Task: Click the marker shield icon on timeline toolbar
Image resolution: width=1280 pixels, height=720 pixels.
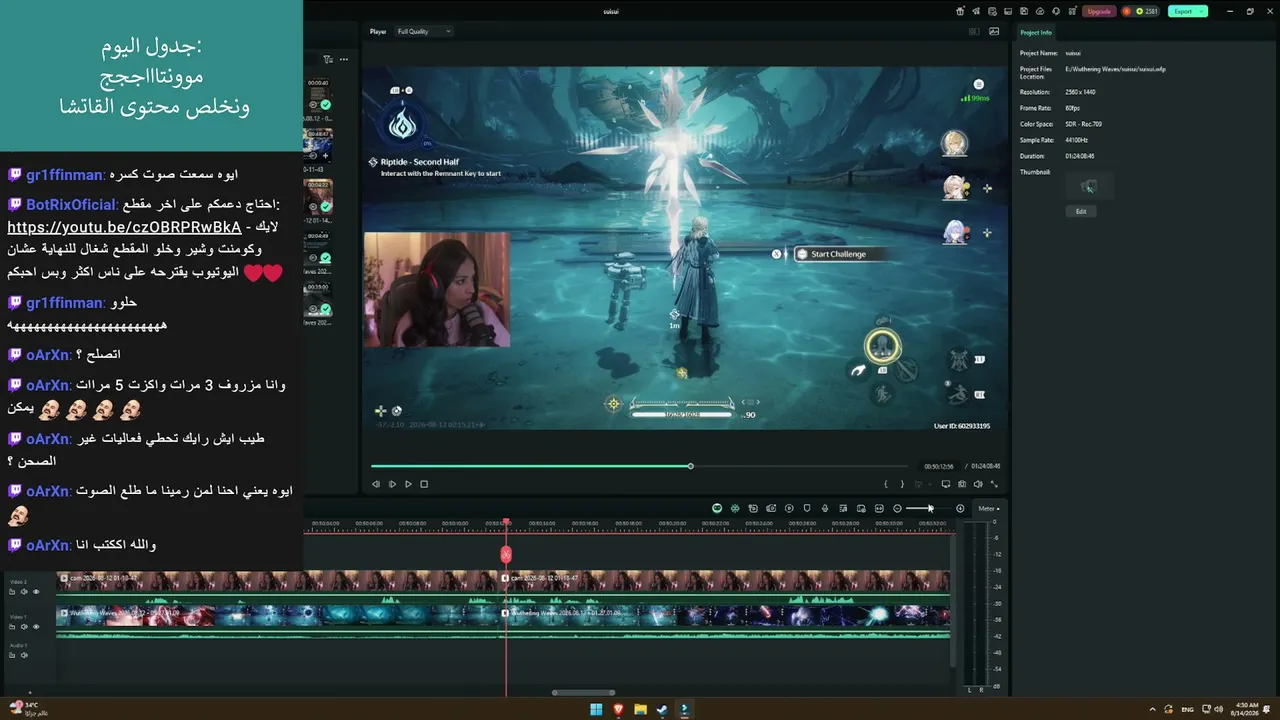Action: [807, 508]
